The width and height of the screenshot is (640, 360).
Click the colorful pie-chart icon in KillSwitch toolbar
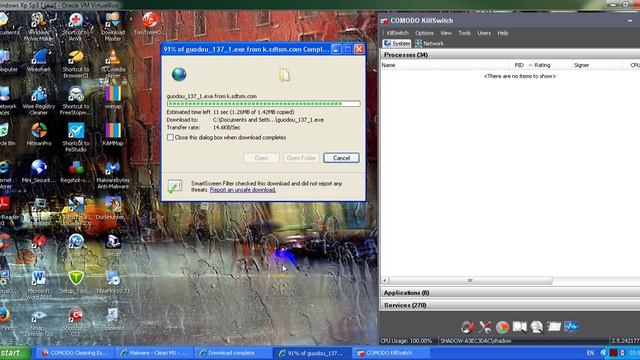coord(502,327)
